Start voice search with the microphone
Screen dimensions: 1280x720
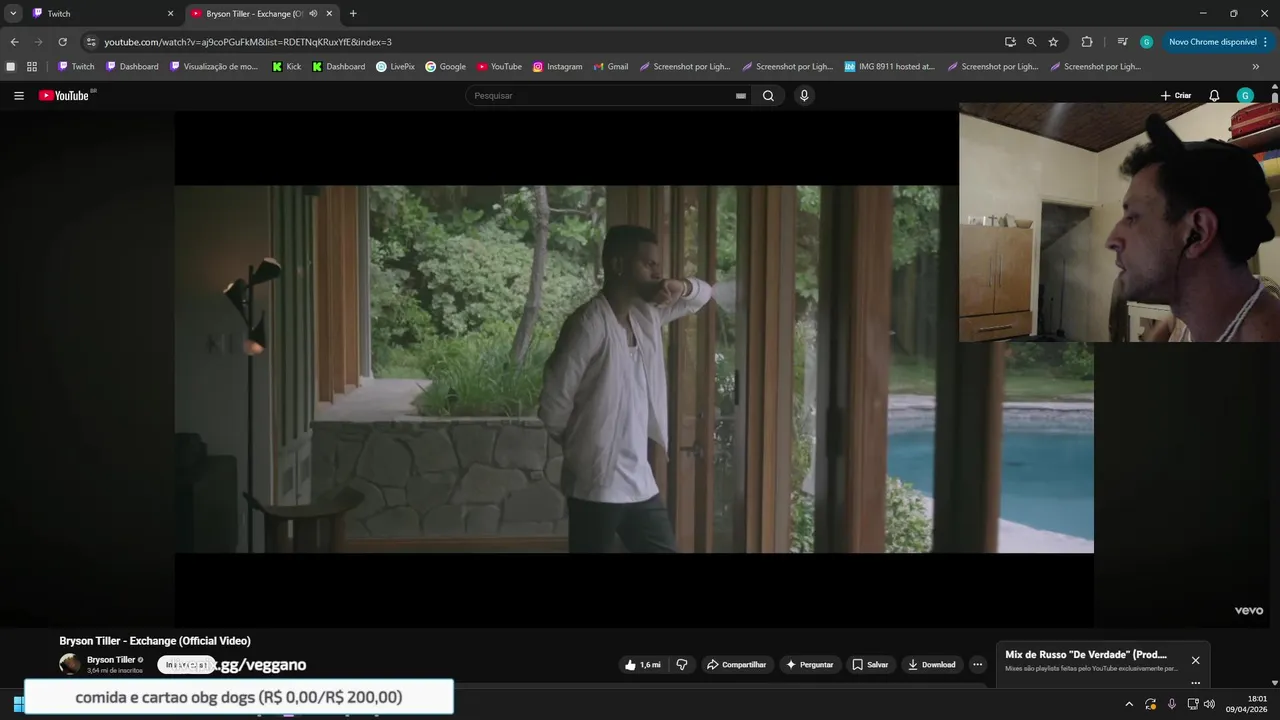[x=804, y=96]
